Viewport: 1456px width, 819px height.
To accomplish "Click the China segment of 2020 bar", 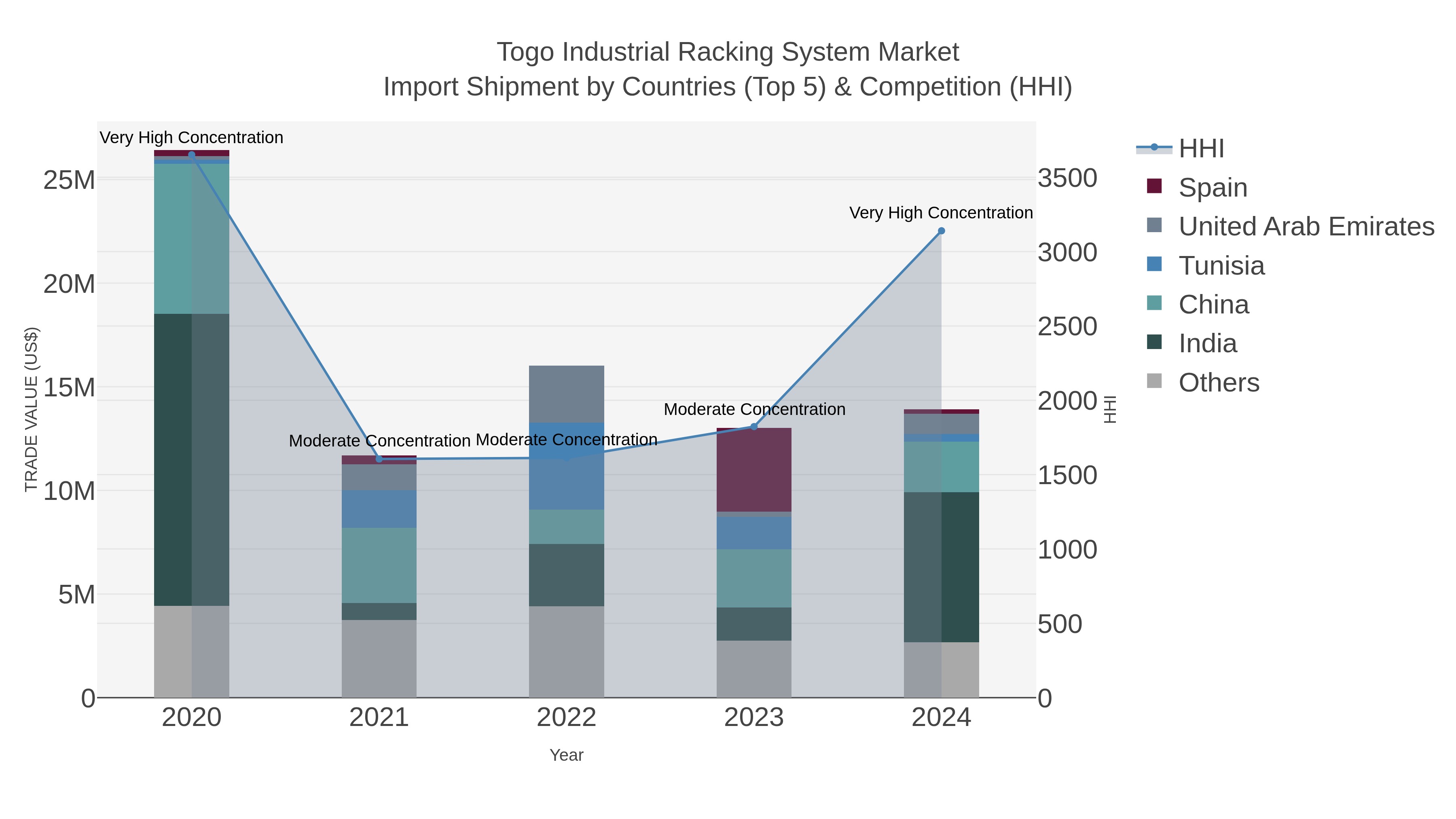I will (192, 239).
